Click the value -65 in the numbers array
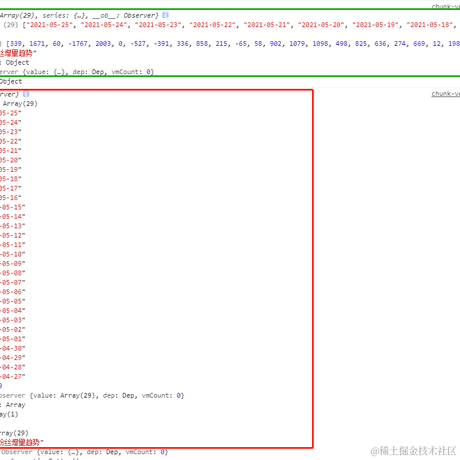460x460 pixels. coord(241,44)
